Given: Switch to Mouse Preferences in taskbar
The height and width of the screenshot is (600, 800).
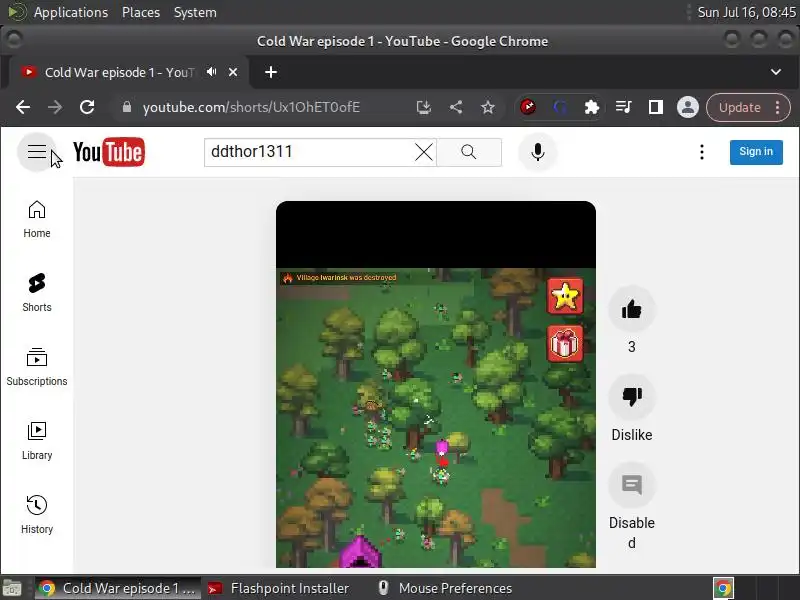Looking at the screenshot, I should (445, 588).
